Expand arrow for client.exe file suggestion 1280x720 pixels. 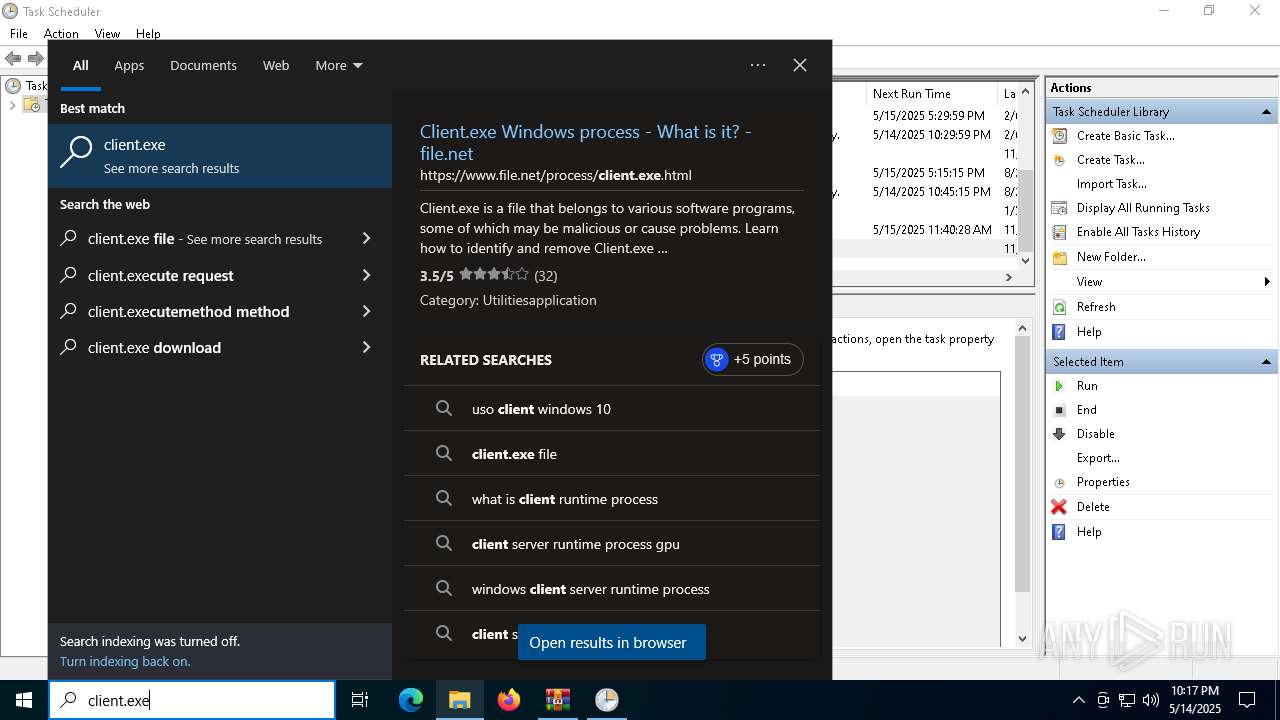[x=366, y=238]
